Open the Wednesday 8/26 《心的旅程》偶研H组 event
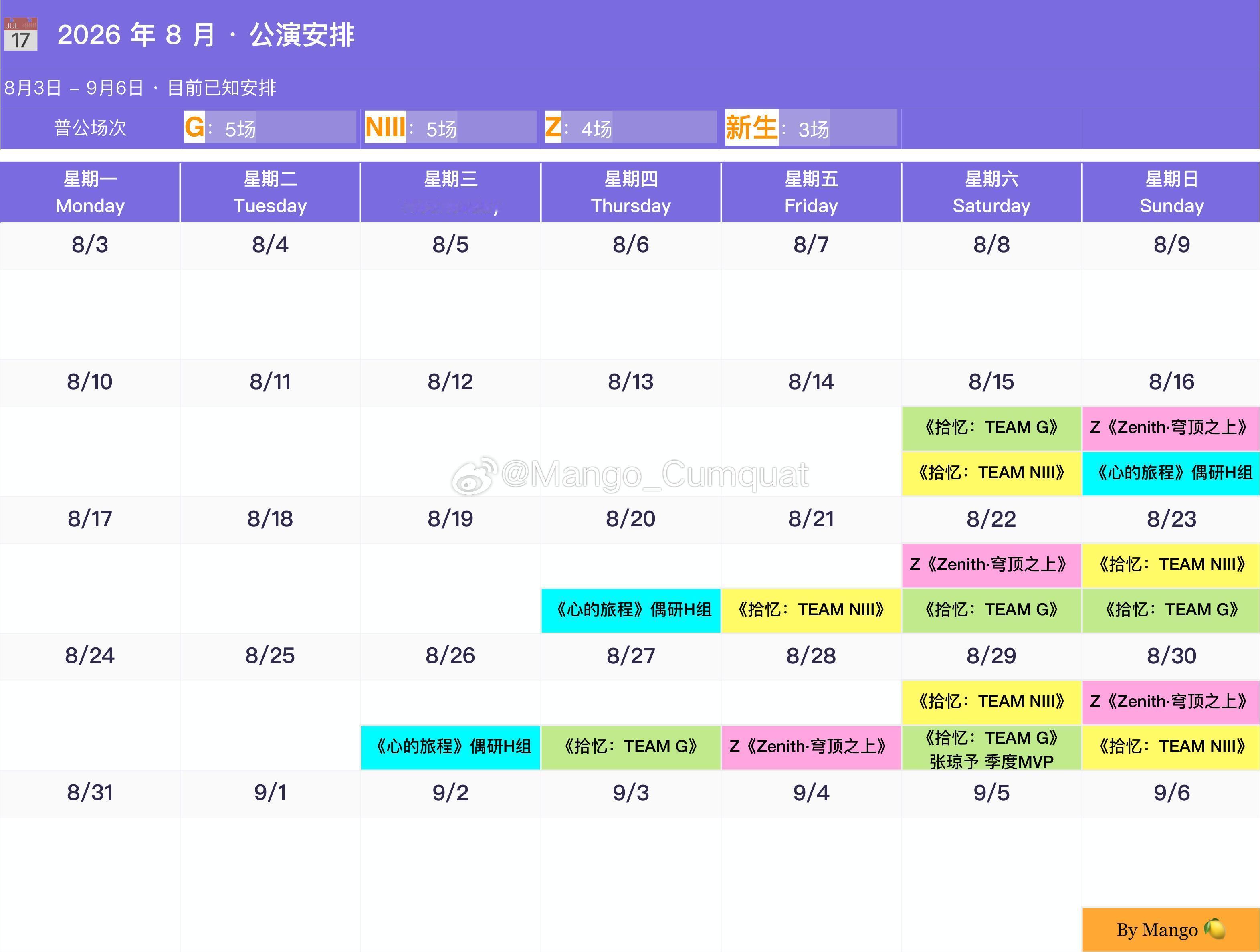Viewport: 1260px width, 952px height. [x=450, y=747]
